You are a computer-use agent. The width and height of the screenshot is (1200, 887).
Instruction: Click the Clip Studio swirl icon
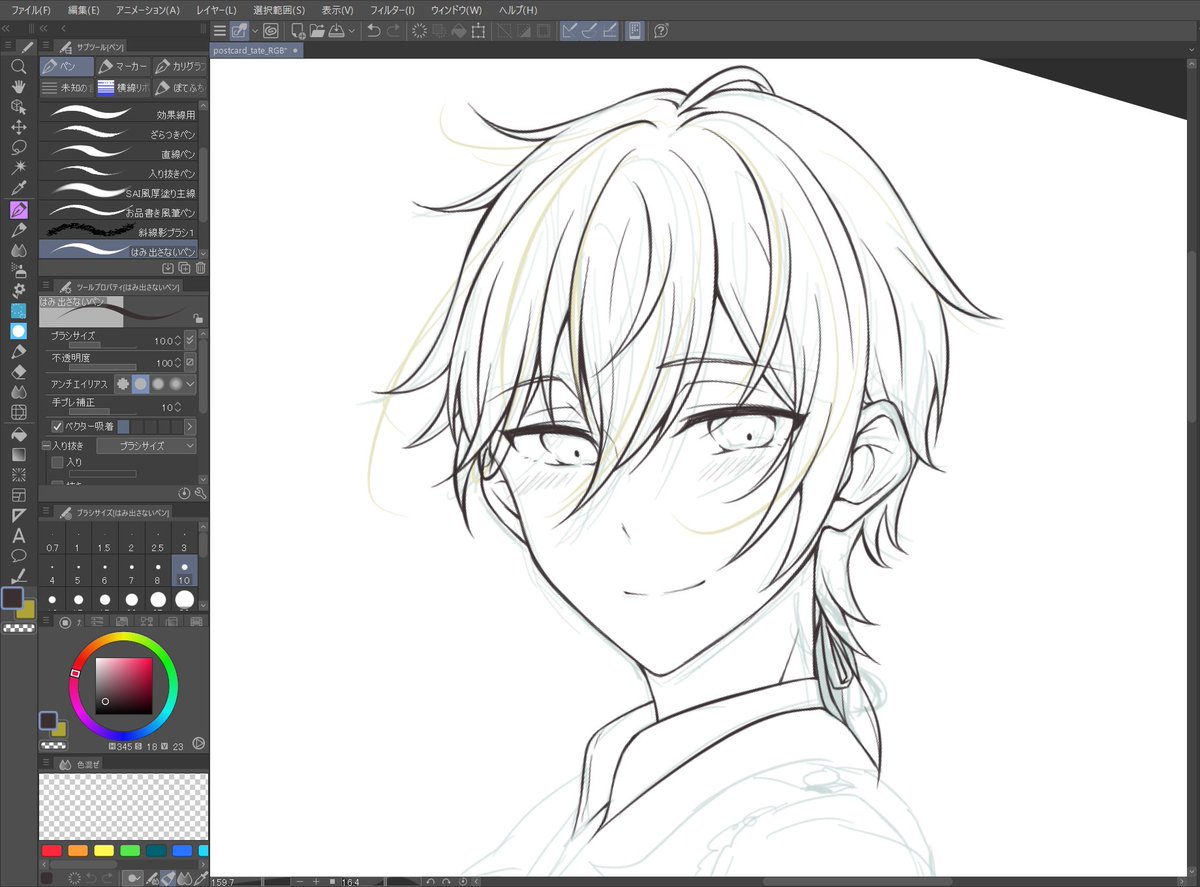pos(271,31)
